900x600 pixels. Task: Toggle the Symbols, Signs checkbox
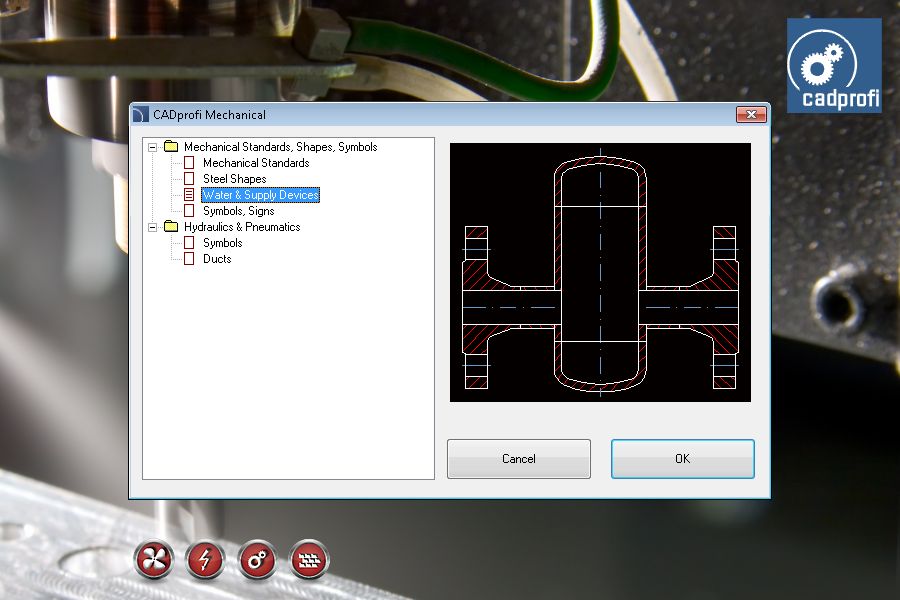[189, 211]
